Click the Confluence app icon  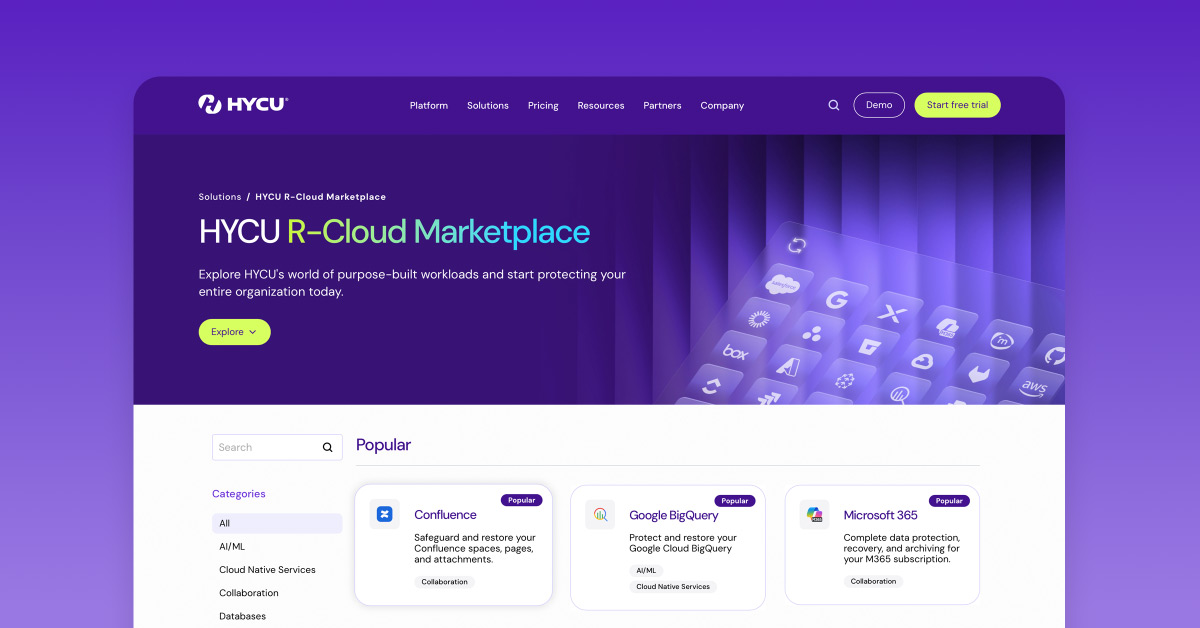pyautogui.click(x=384, y=514)
